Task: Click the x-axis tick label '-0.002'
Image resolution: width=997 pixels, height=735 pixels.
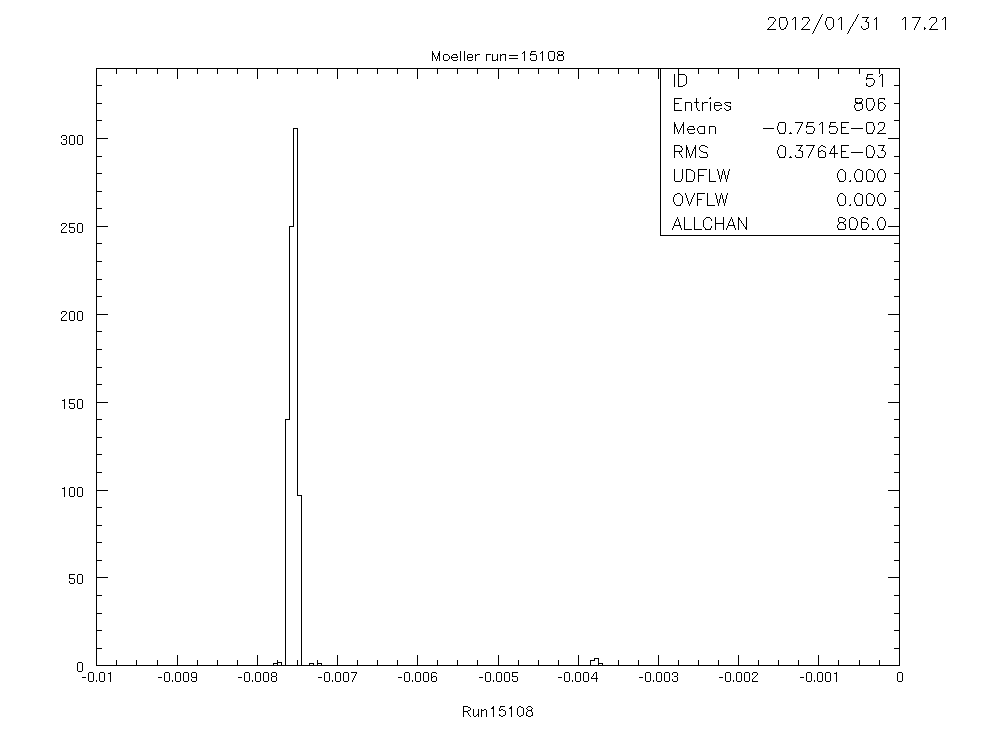Action: (x=738, y=678)
